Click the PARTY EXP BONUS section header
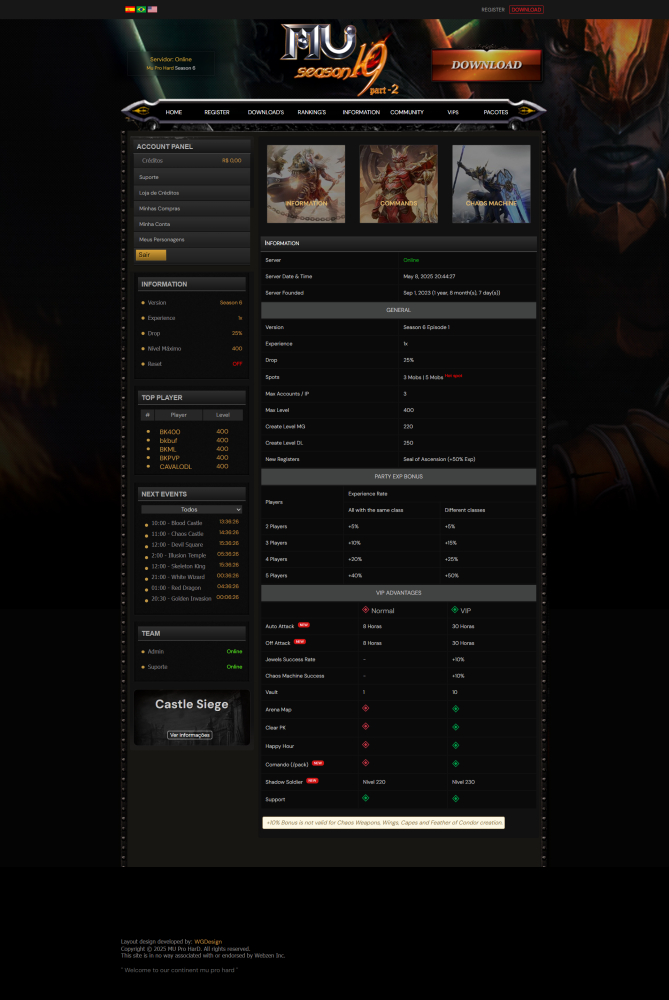The image size is (669, 1000). [399, 476]
